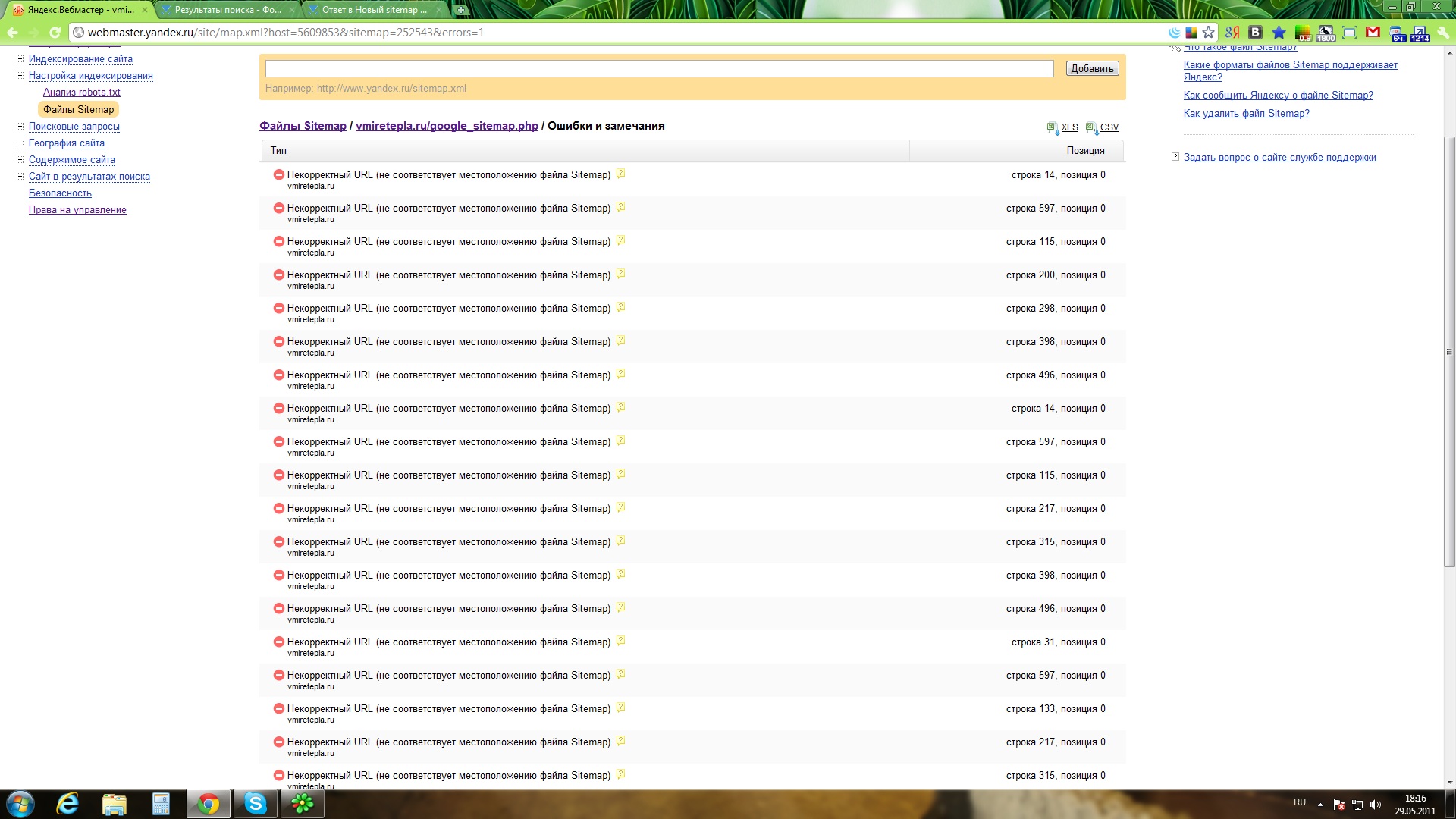Click red error icon on строка 298 row

(278, 308)
